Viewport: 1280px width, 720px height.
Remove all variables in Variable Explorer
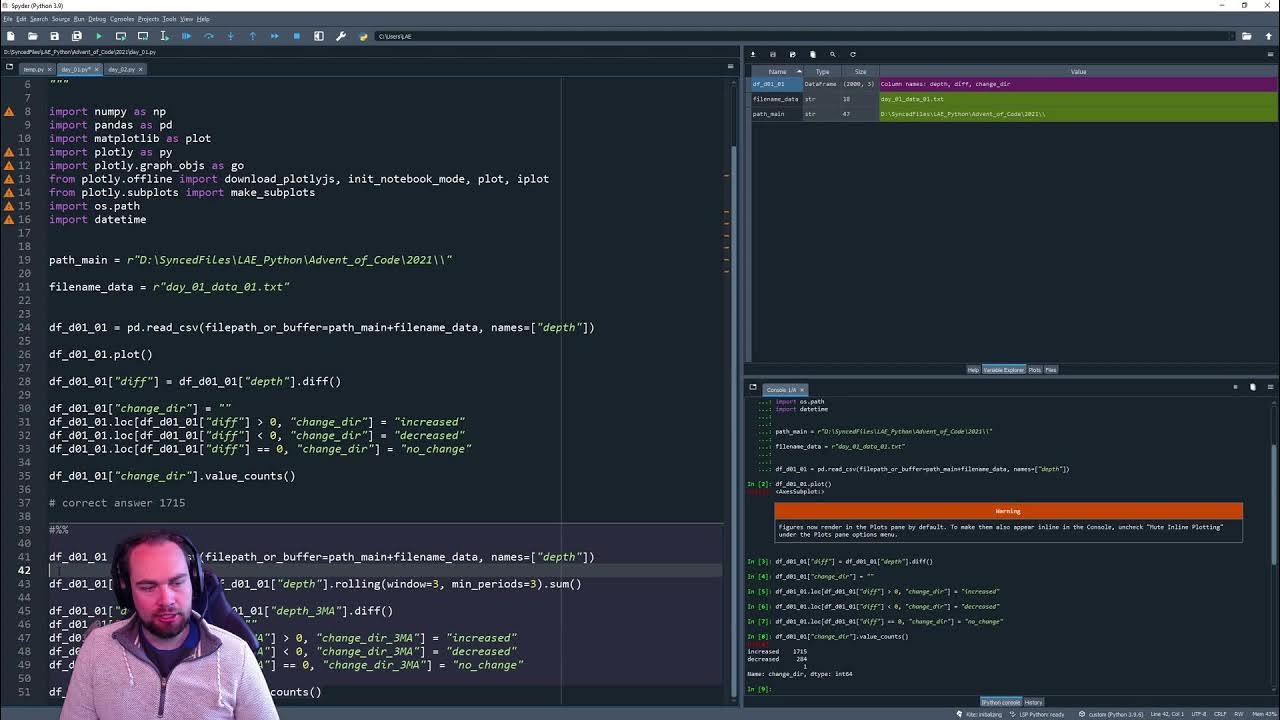coord(813,54)
